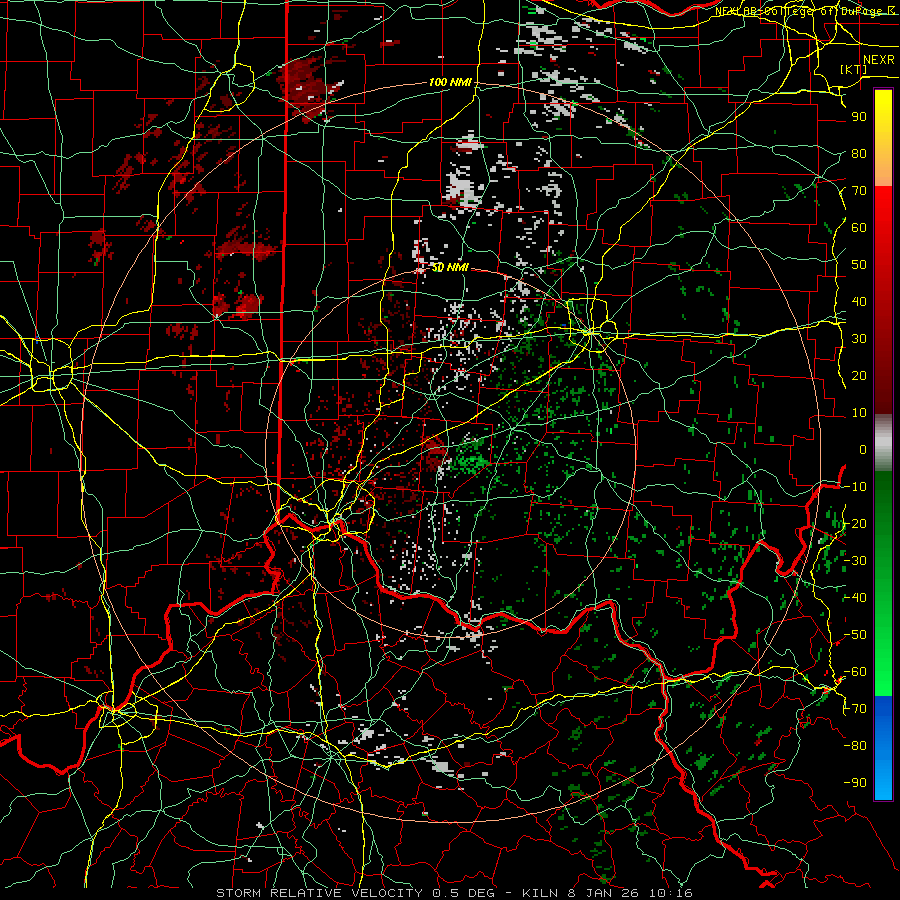Click the NEXLAB College of DuPage credit text
The height and width of the screenshot is (900, 900).
804,11
